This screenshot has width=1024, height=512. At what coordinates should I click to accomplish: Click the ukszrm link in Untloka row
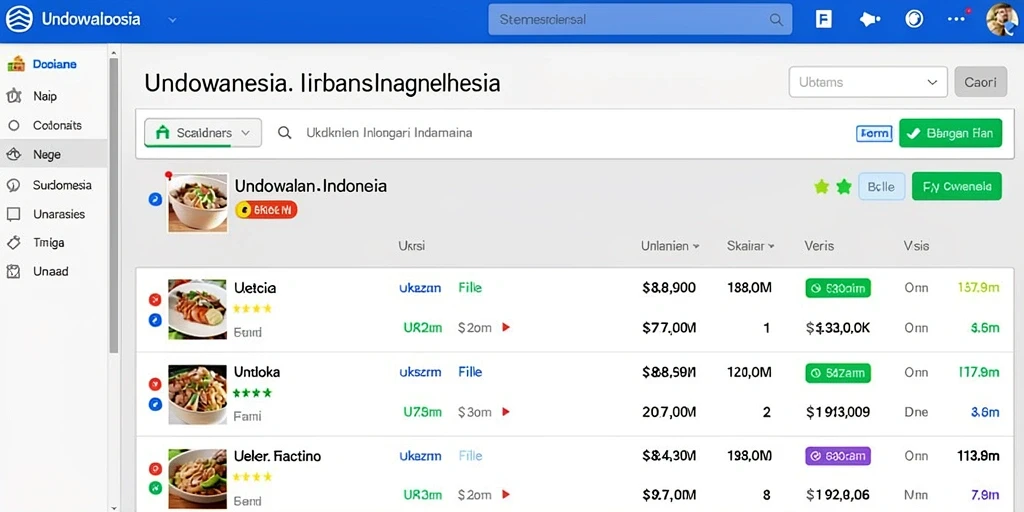click(420, 372)
